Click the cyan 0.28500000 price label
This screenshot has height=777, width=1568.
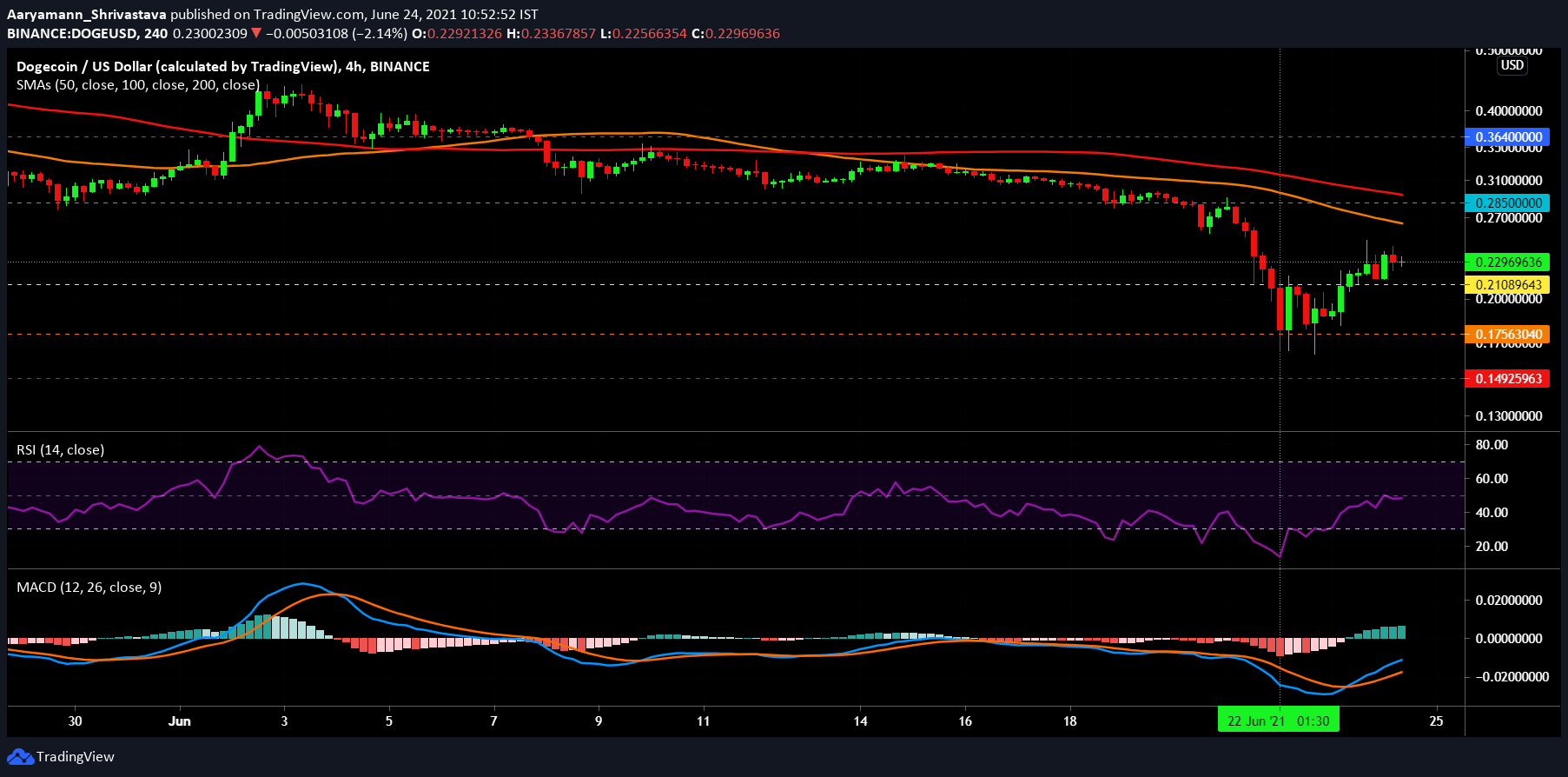[x=1506, y=203]
